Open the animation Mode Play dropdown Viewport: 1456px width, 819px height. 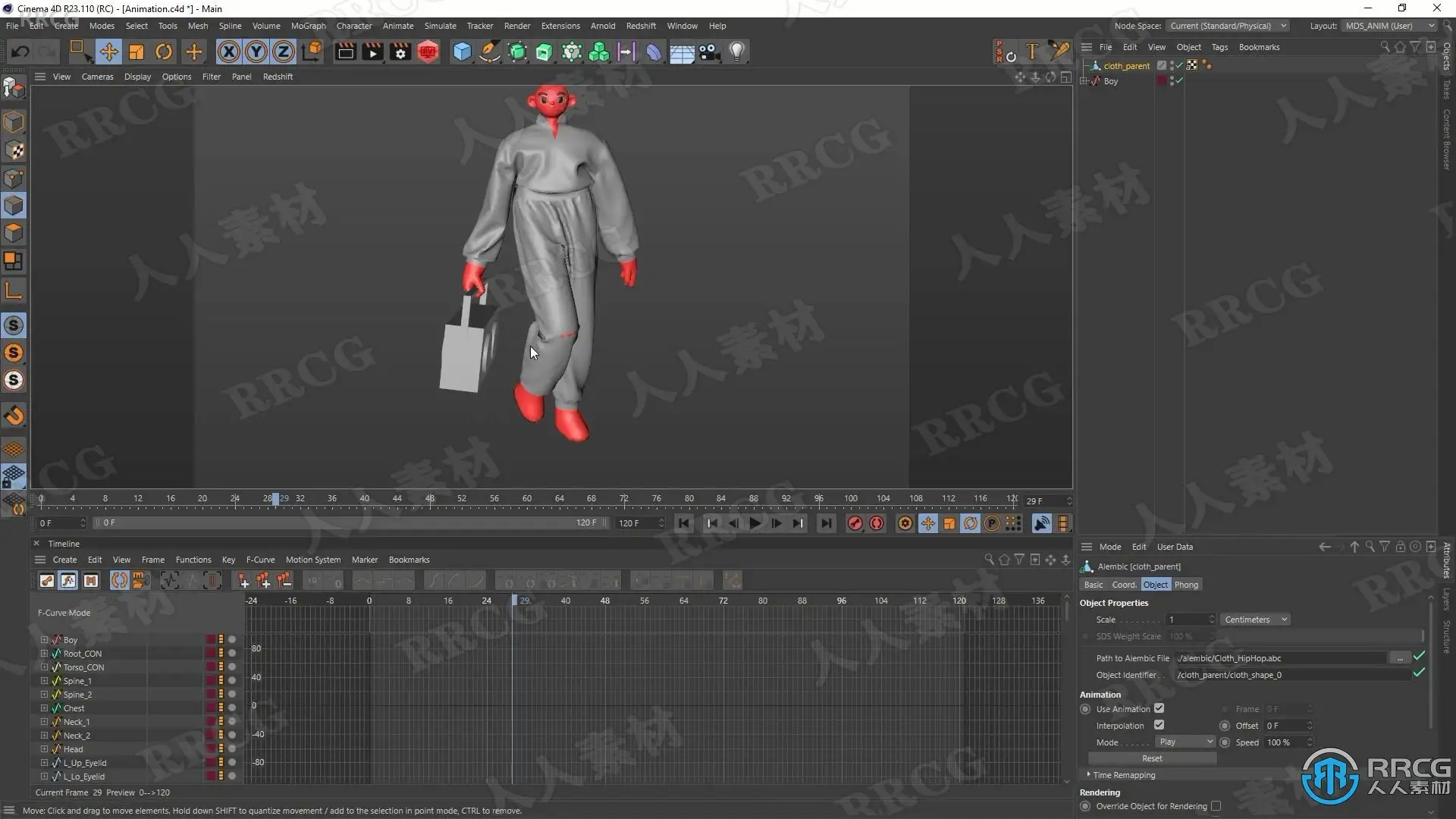click(1185, 742)
